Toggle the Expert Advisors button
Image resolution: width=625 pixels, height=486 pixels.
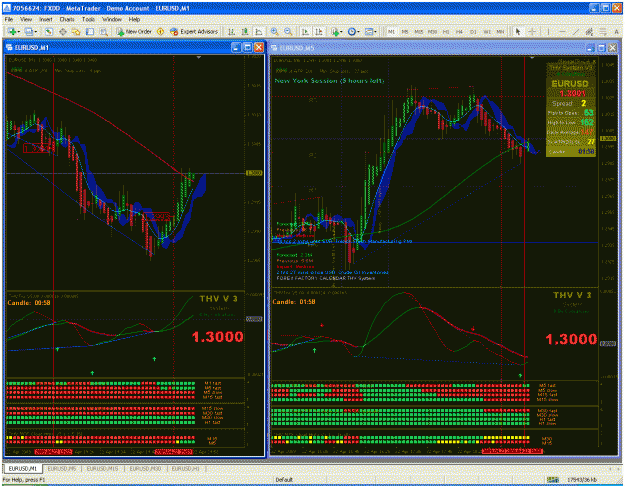coord(194,31)
